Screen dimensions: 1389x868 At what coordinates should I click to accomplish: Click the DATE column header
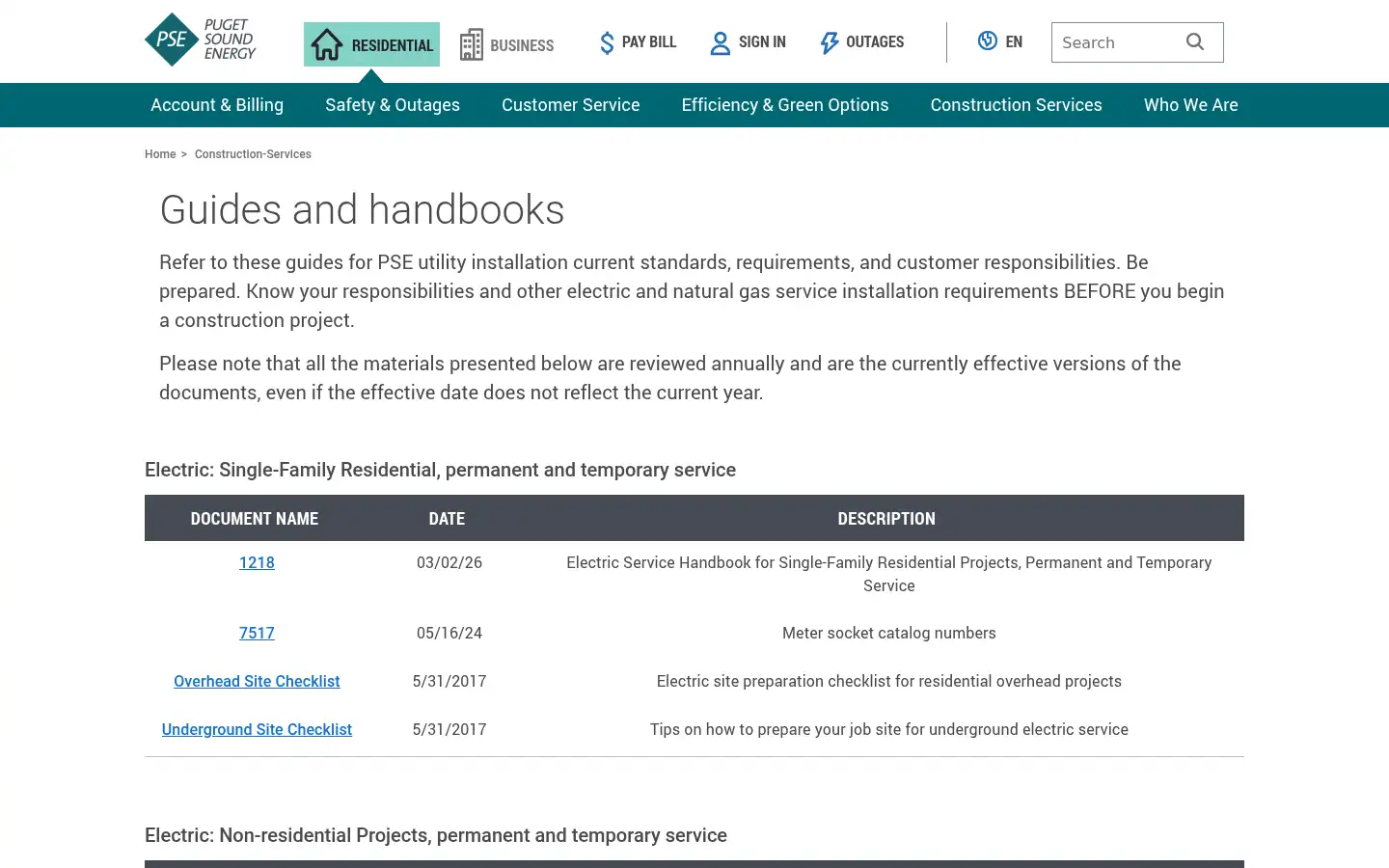tap(447, 519)
